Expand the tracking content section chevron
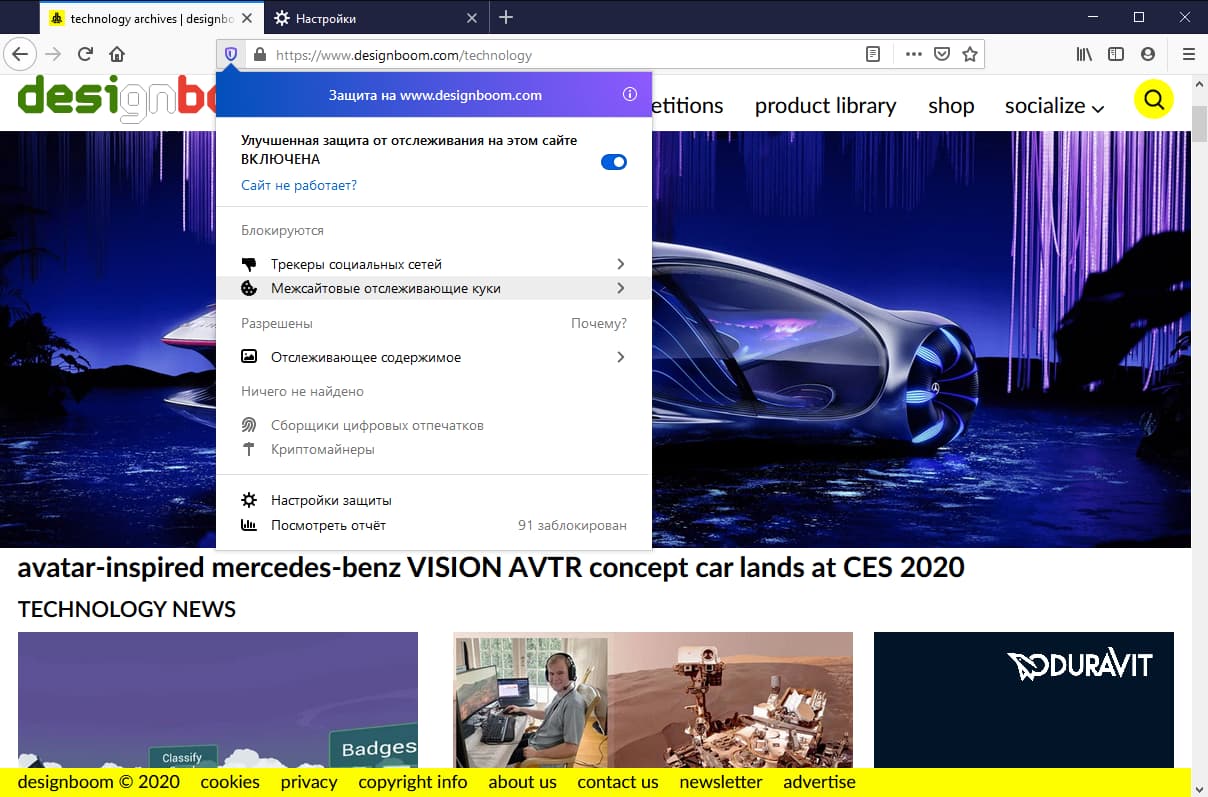Screen dimensions: 1208x797 (621, 357)
